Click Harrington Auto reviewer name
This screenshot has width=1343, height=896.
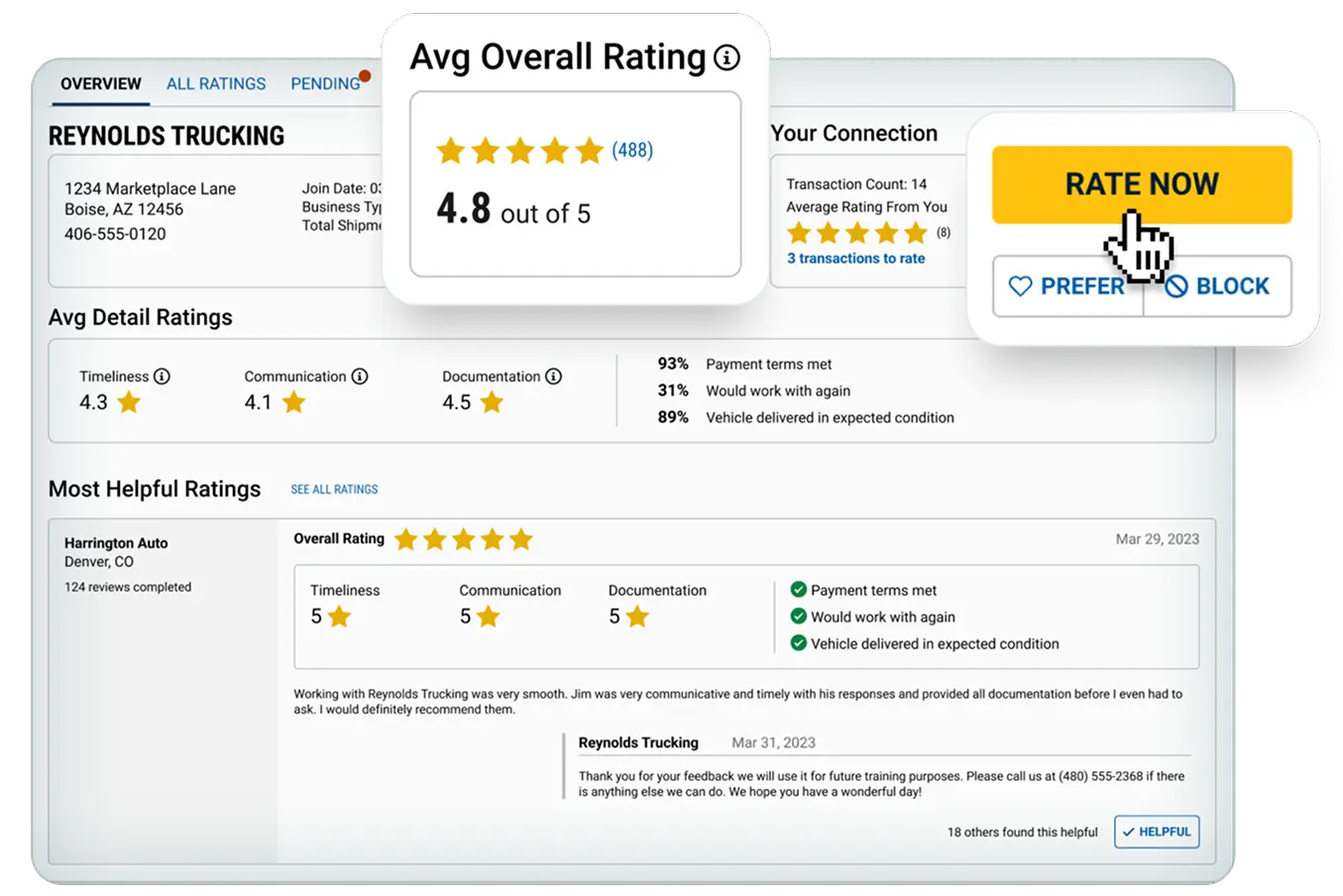116,543
